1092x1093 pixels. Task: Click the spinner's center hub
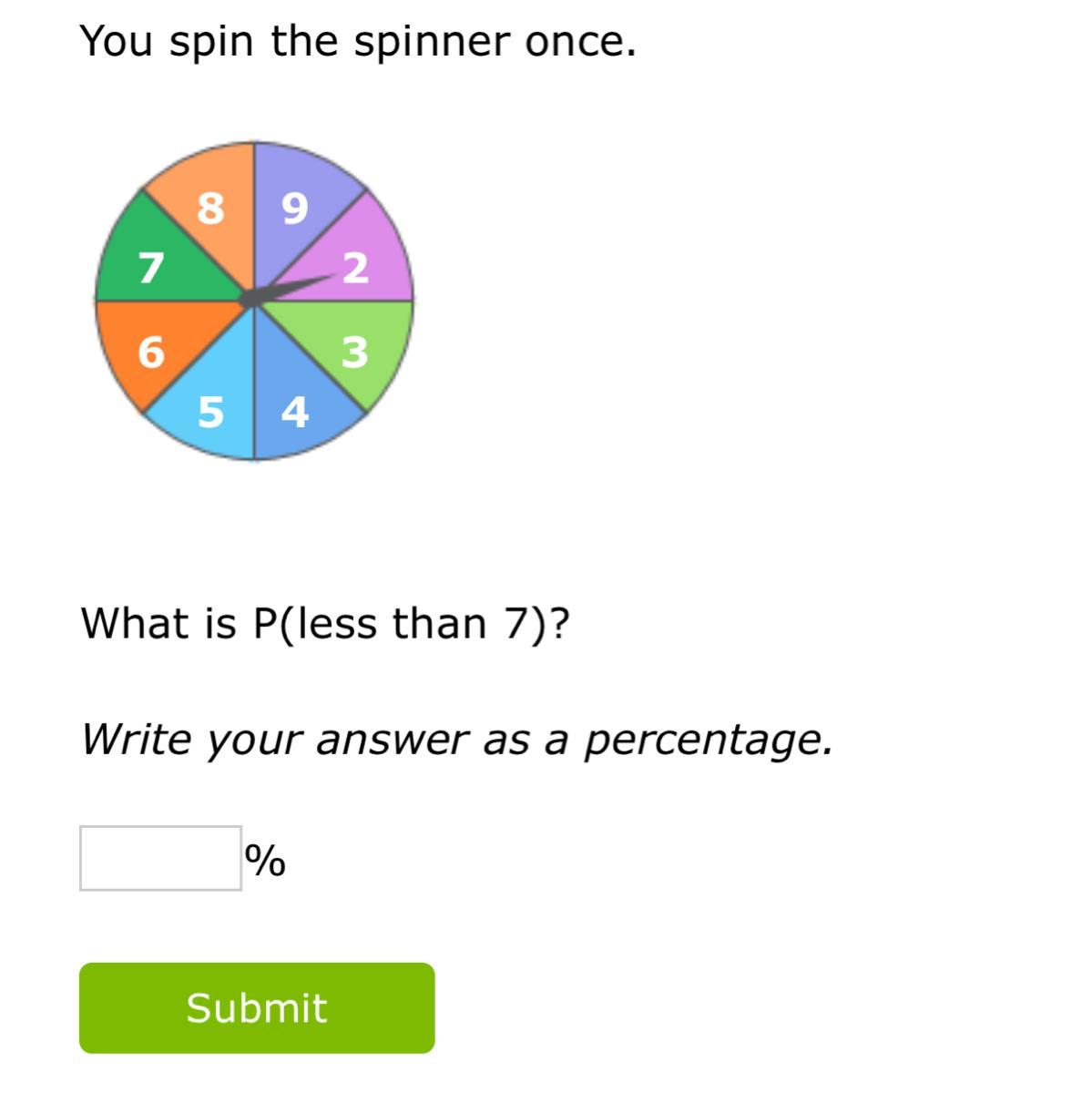point(250,297)
